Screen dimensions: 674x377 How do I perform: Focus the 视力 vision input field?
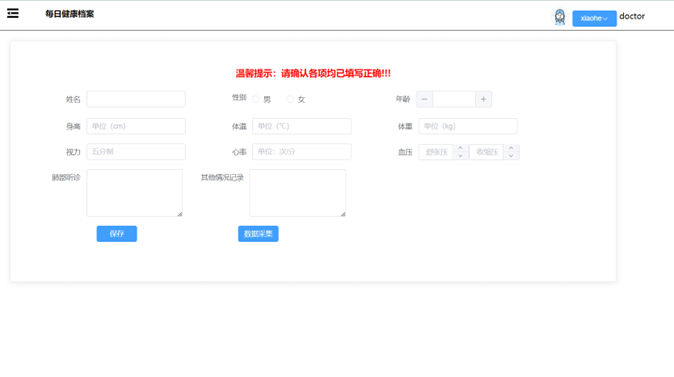point(136,152)
